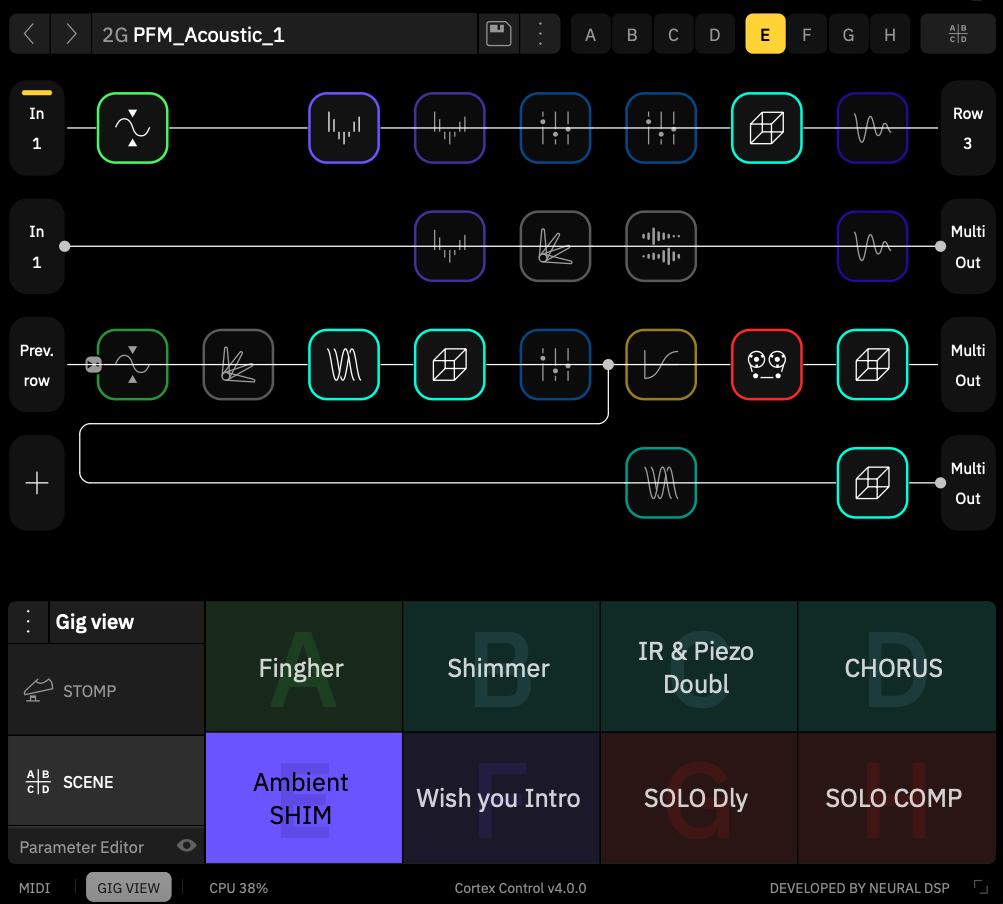Image resolution: width=1003 pixels, height=904 pixels.
Task: Select the SOLO Dly scene tile
Action: 697,798
